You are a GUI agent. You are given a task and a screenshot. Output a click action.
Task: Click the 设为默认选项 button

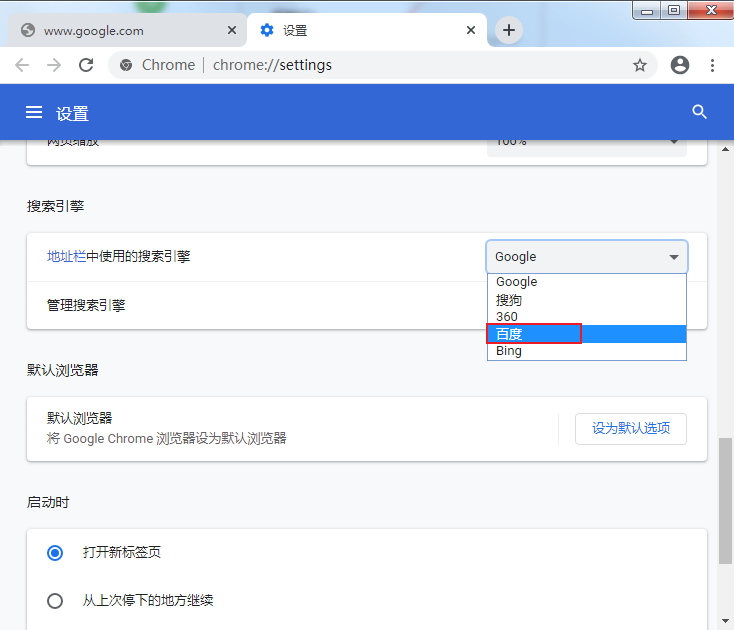pyautogui.click(x=631, y=428)
